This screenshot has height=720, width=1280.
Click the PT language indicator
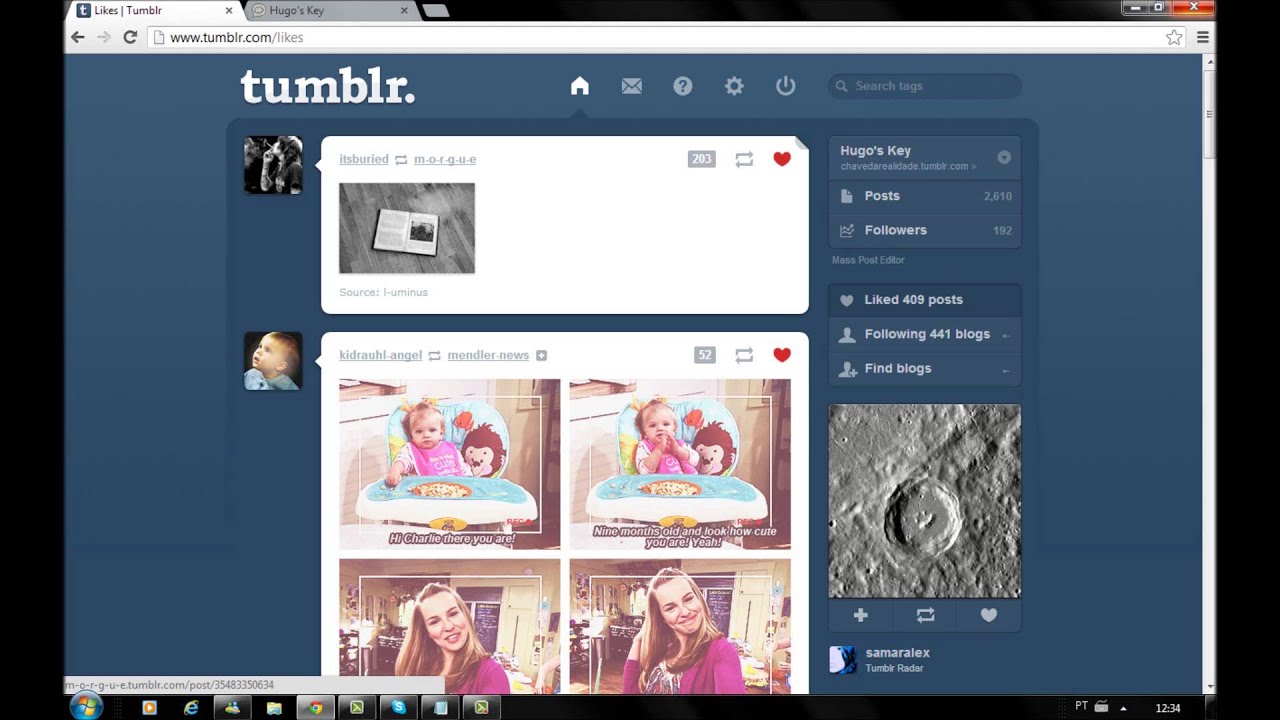coord(1081,706)
